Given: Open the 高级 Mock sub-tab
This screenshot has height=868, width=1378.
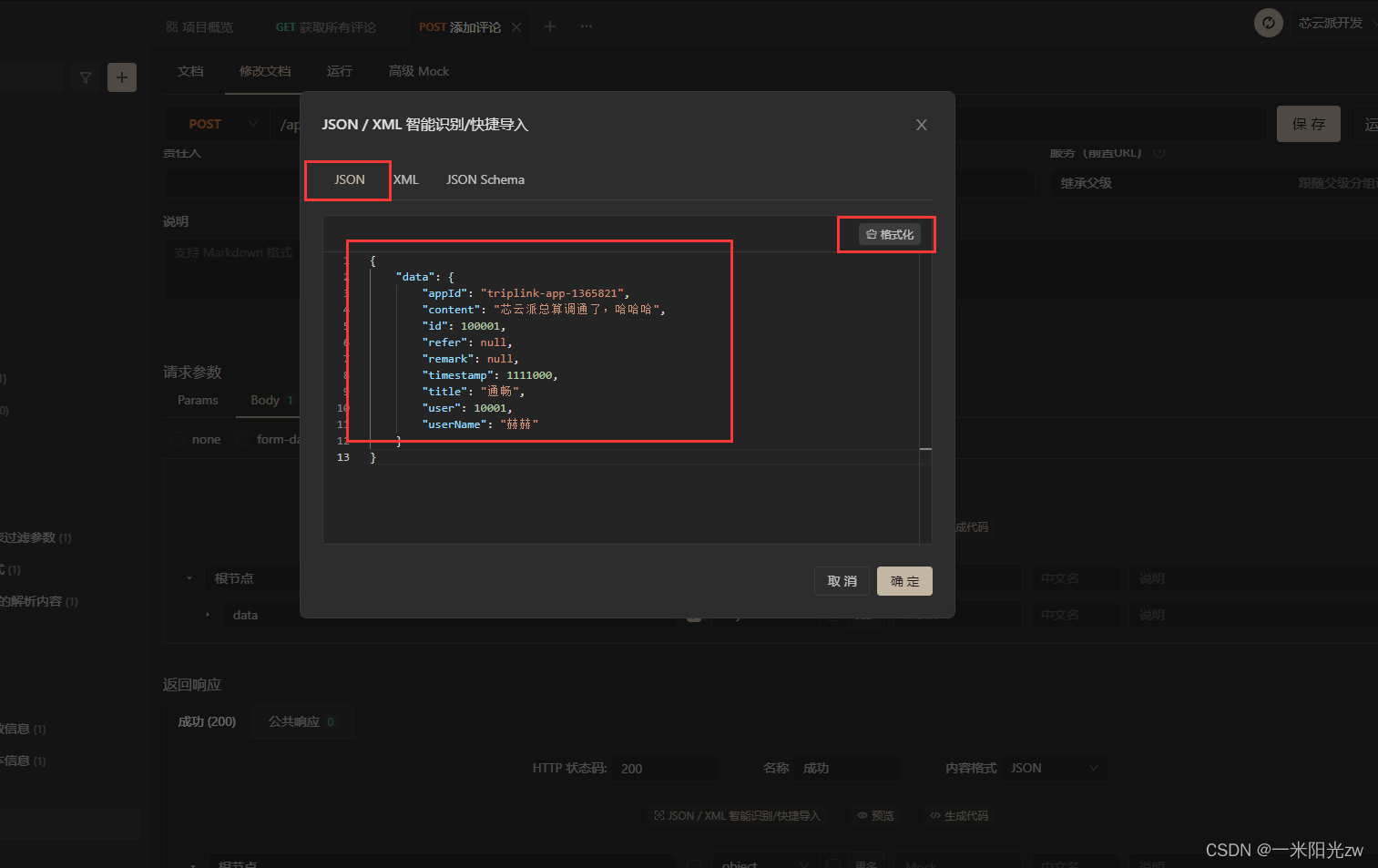Looking at the screenshot, I should click(x=419, y=71).
